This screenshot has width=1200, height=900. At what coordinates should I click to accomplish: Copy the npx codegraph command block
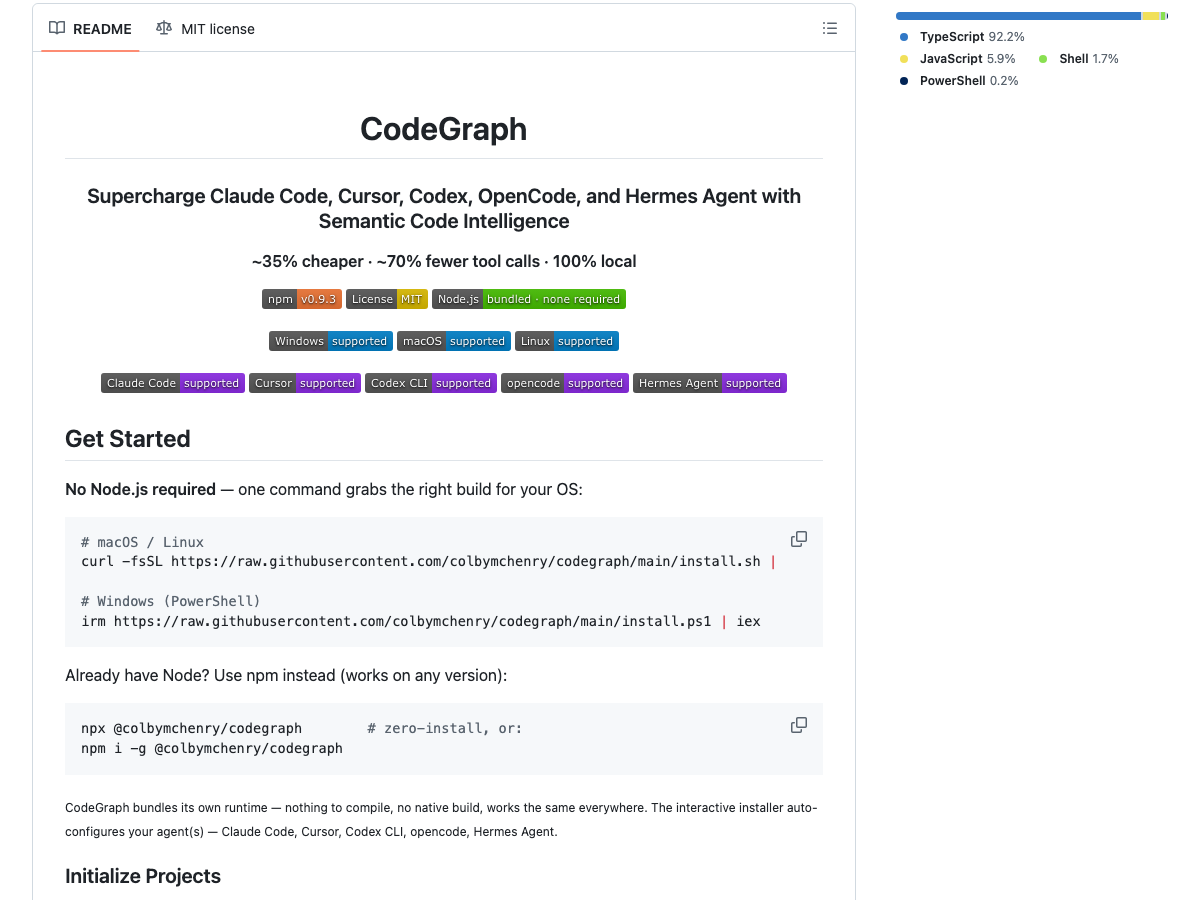(x=799, y=725)
